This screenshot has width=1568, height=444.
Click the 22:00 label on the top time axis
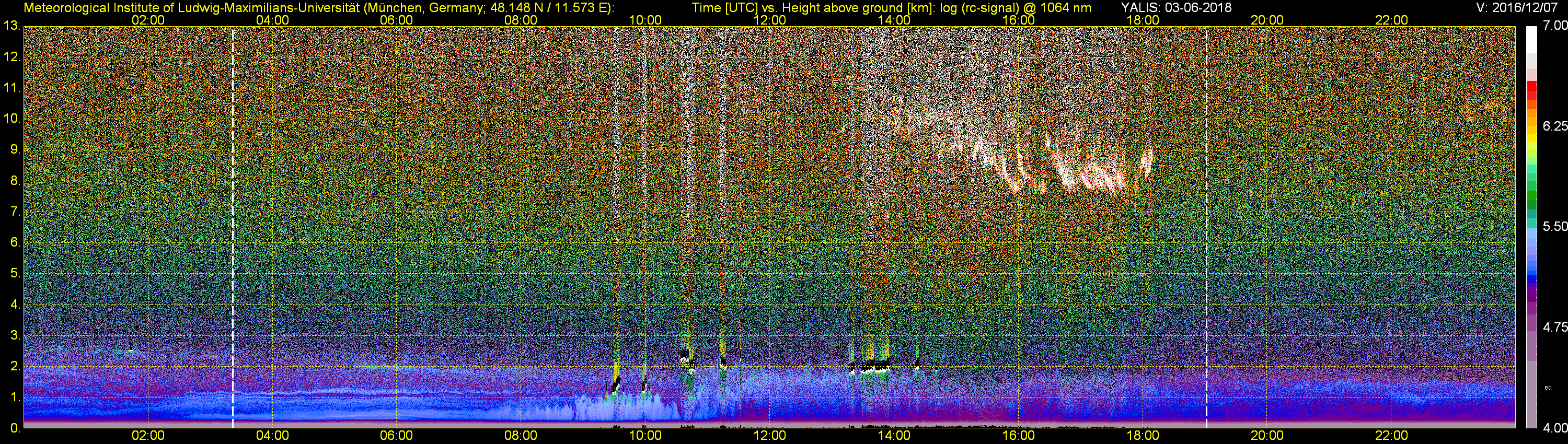pos(1391,20)
